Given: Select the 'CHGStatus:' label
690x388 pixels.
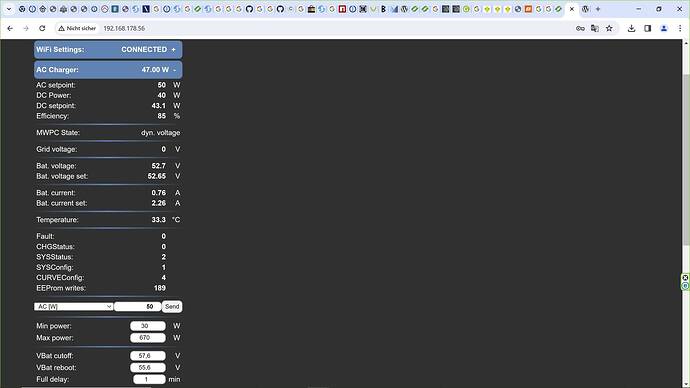Looking at the screenshot, I should [55, 247].
